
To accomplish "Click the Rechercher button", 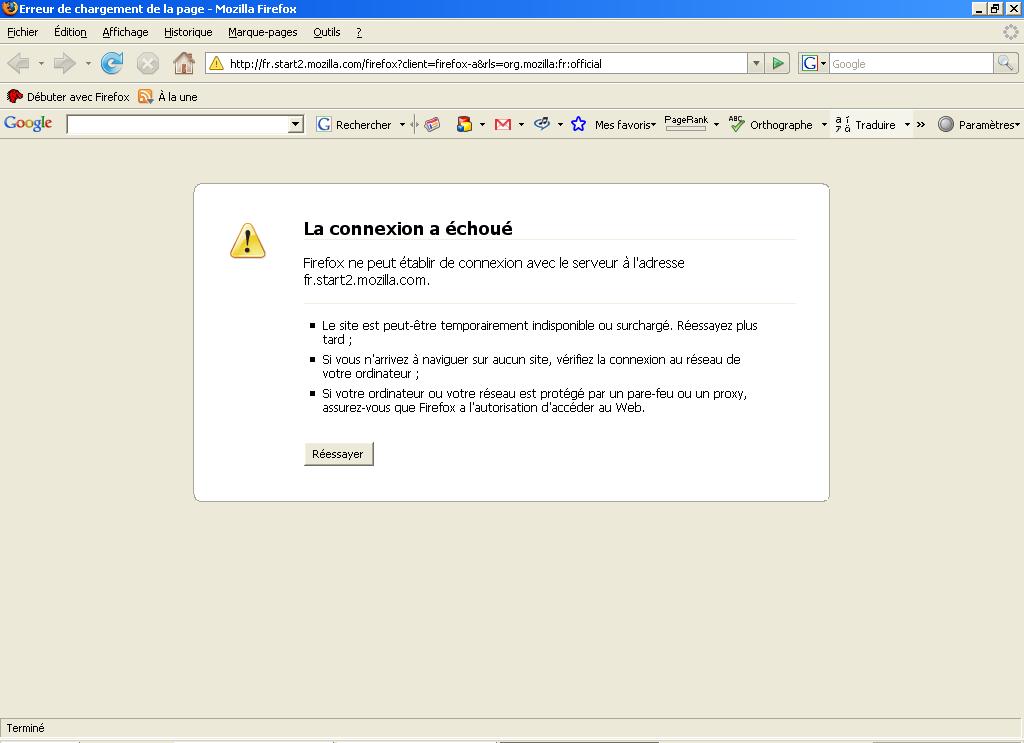I will [353, 124].
